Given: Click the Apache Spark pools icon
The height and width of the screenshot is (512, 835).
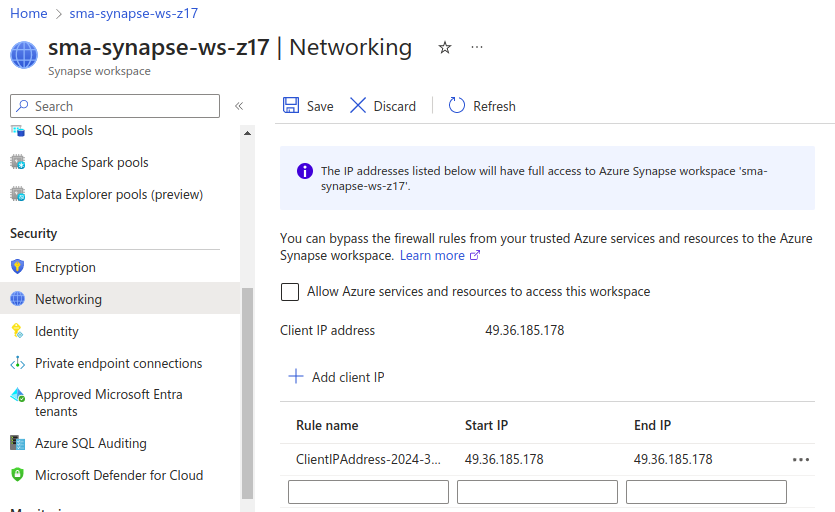Looking at the screenshot, I should 17,162.
